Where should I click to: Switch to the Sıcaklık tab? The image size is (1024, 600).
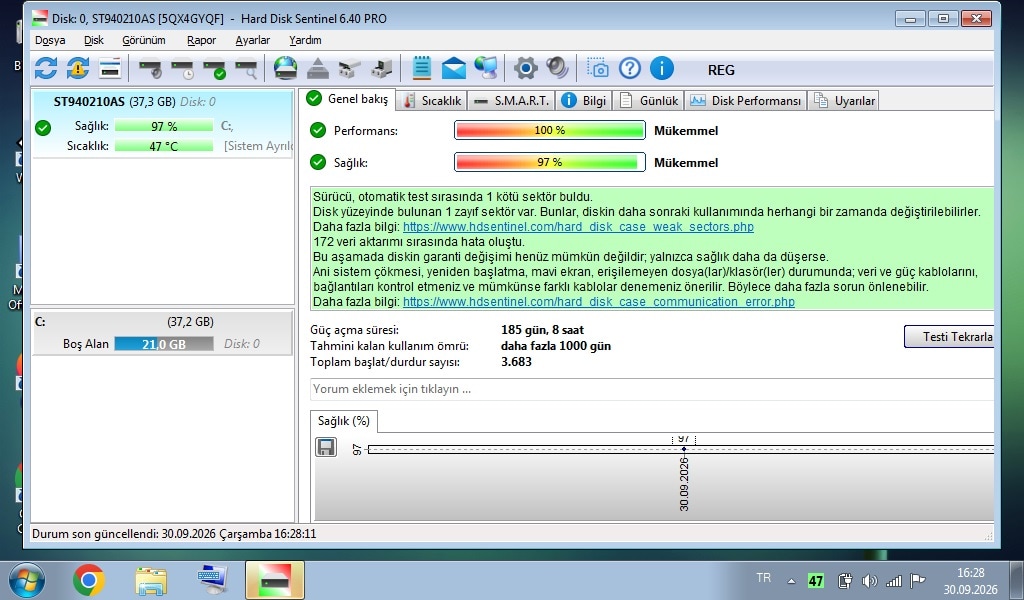431,101
